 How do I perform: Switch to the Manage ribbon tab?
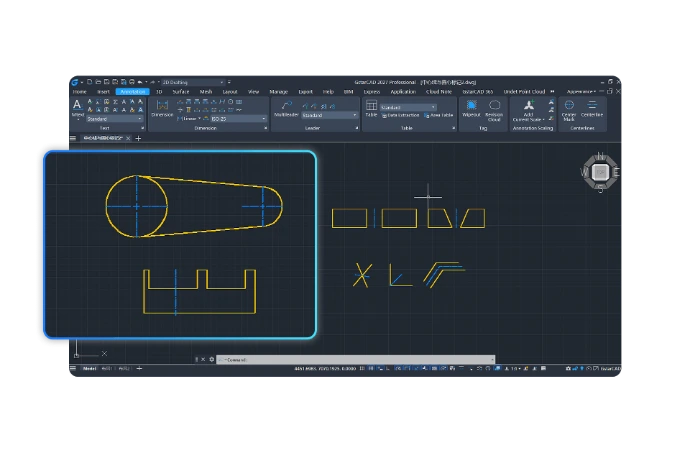point(278,92)
